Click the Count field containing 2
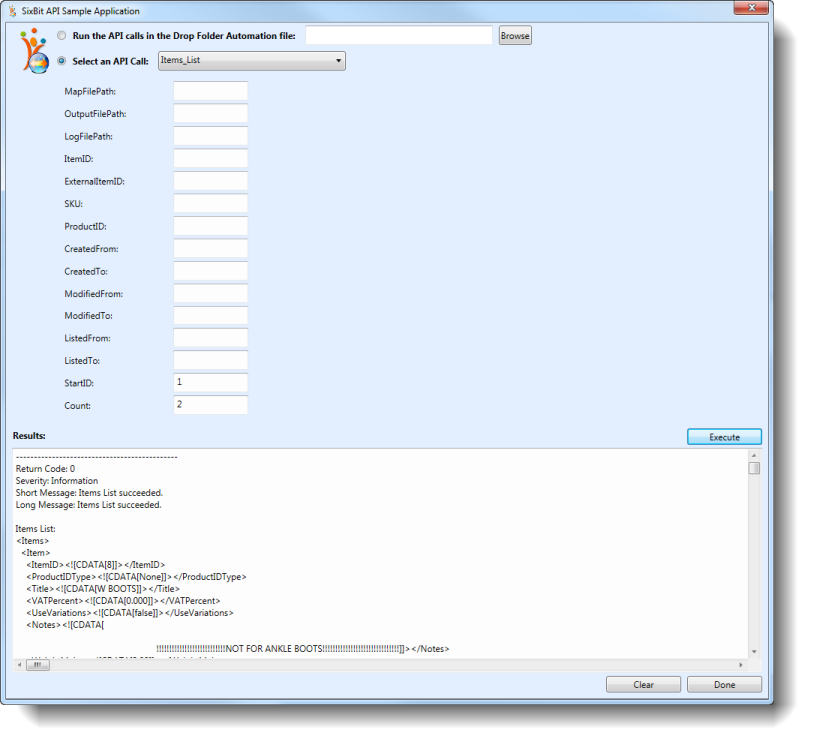This screenshot has height=745, width=814. 210,405
